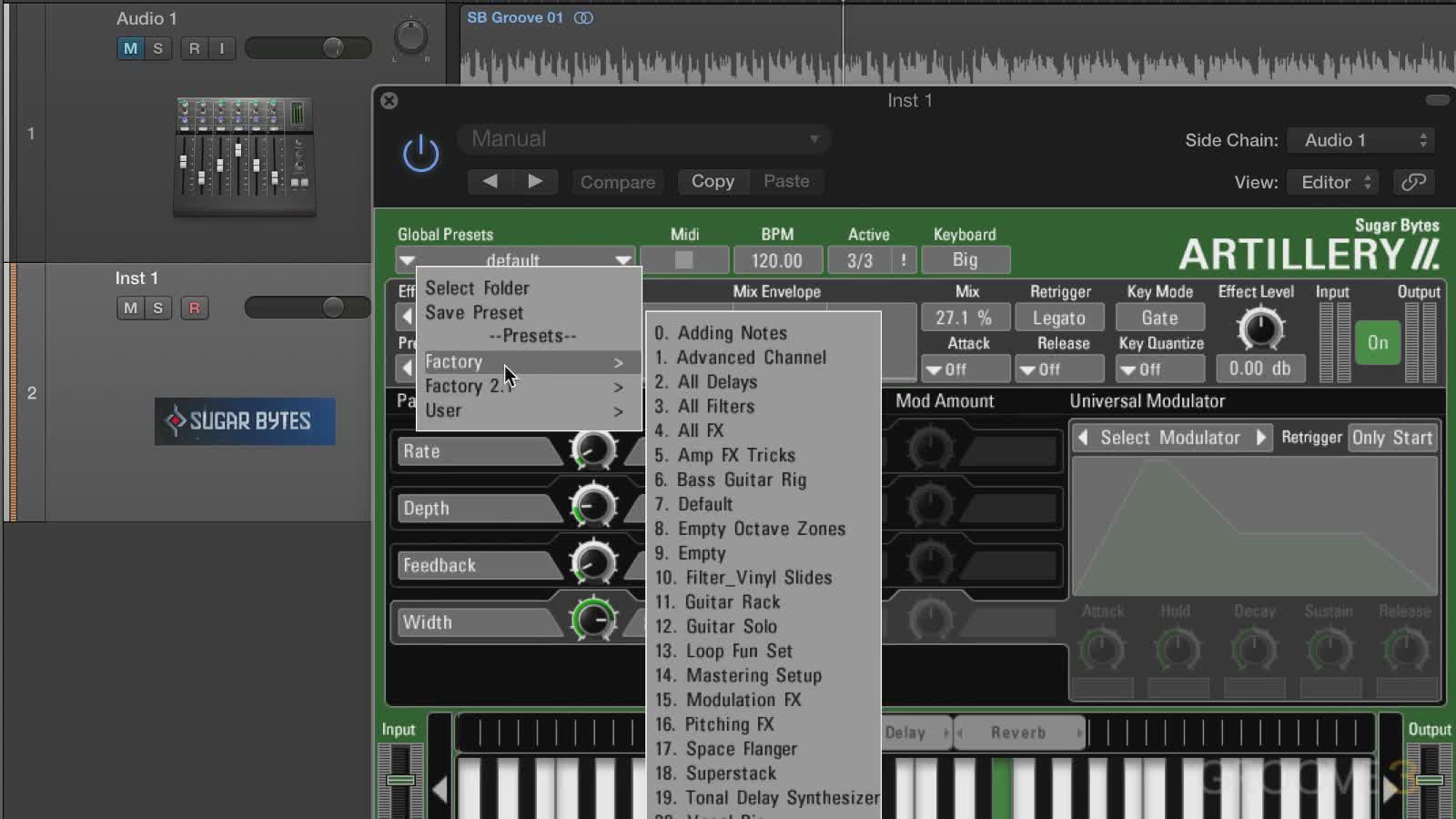The height and width of the screenshot is (819, 1456).
Task: Open the Key Quantize Off dropdown
Action: pyautogui.click(x=1161, y=369)
